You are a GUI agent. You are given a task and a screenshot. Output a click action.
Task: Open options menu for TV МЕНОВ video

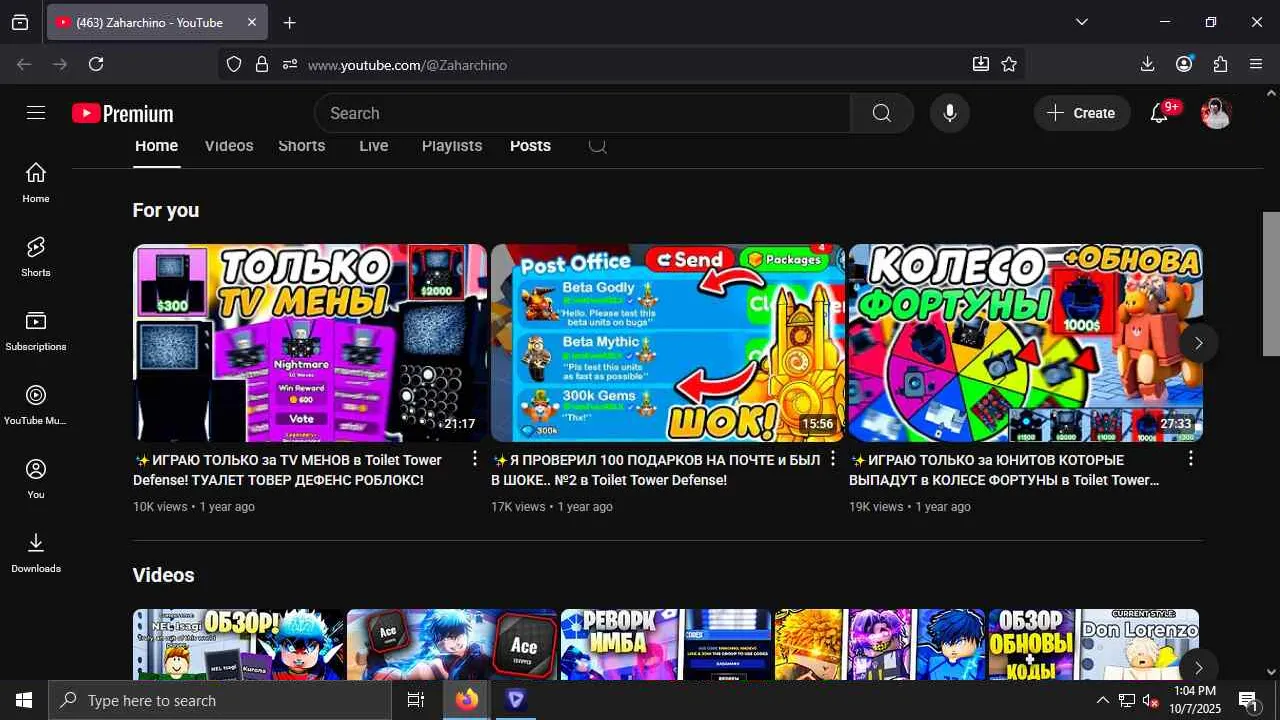(x=475, y=459)
